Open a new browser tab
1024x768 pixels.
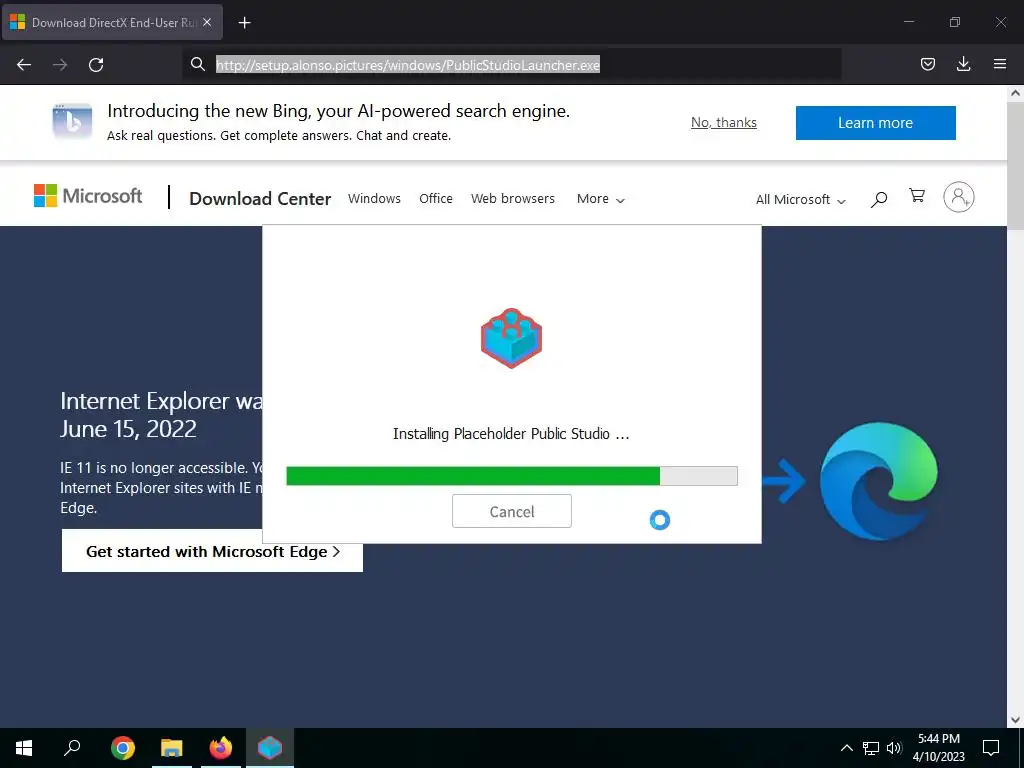244,23
